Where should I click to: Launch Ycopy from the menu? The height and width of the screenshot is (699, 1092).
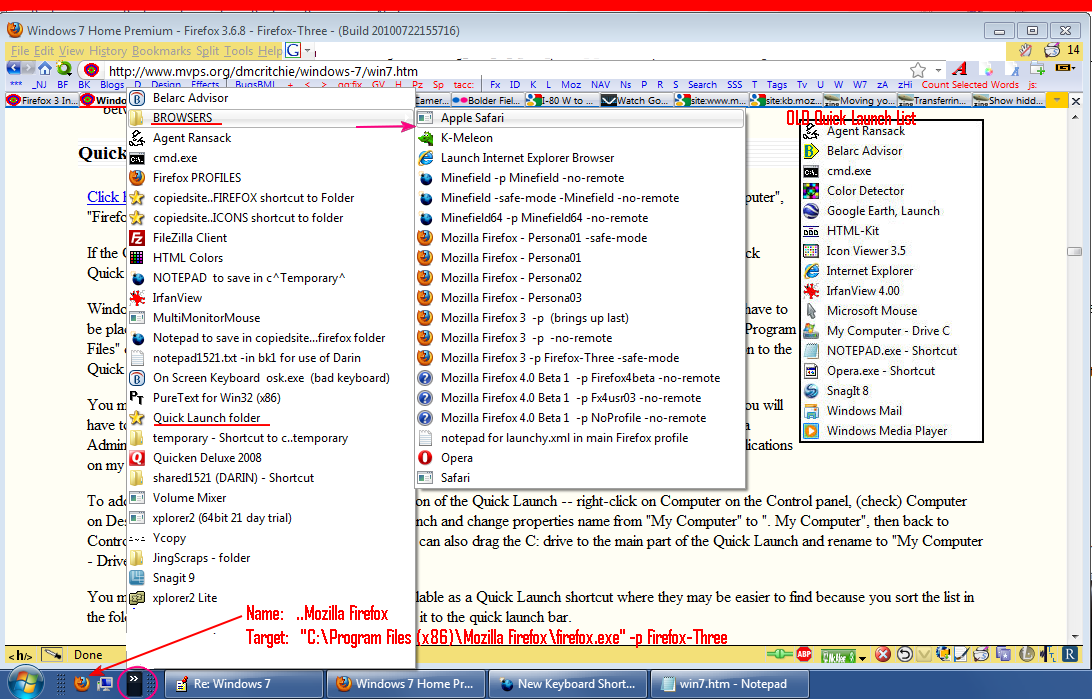tap(272, 538)
